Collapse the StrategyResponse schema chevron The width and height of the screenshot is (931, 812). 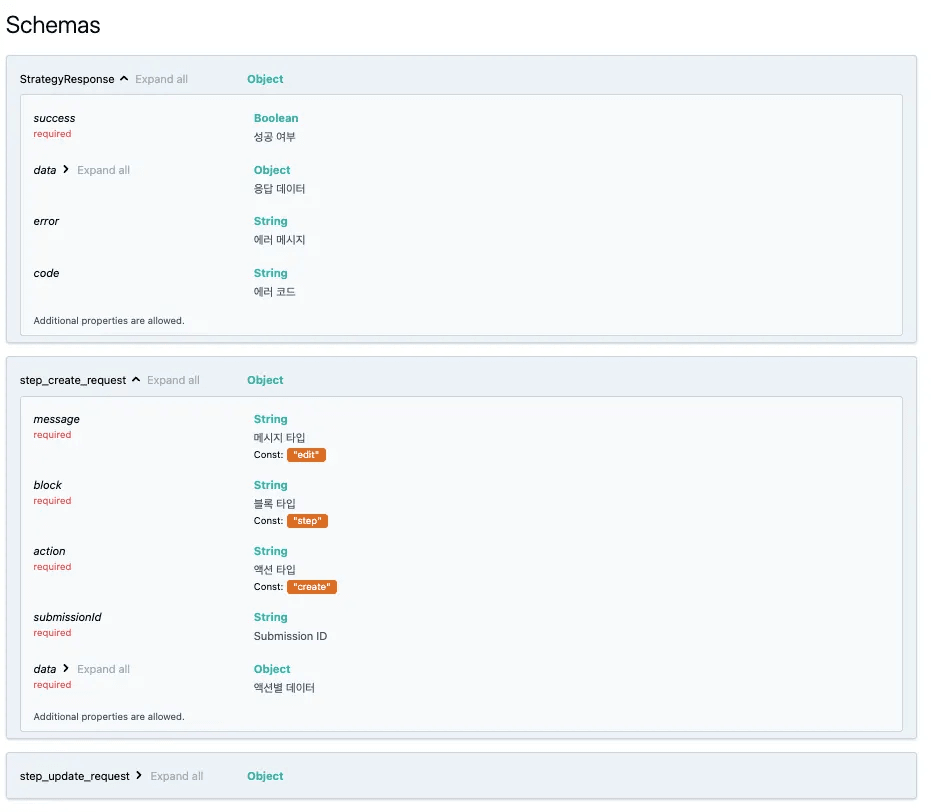pyautogui.click(x=124, y=79)
